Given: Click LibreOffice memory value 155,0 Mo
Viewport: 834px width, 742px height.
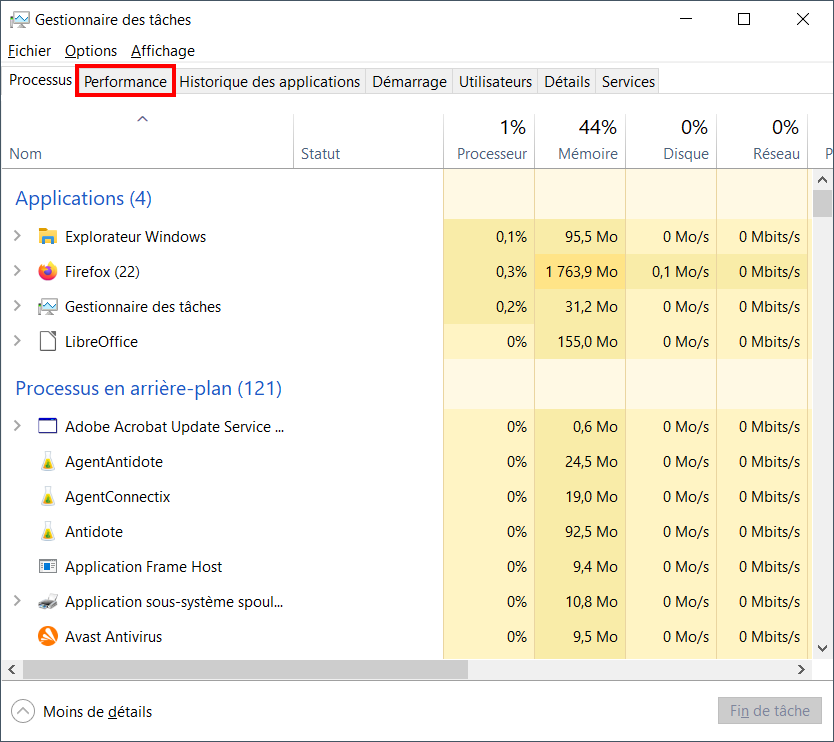Looking at the screenshot, I should tap(587, 341).
